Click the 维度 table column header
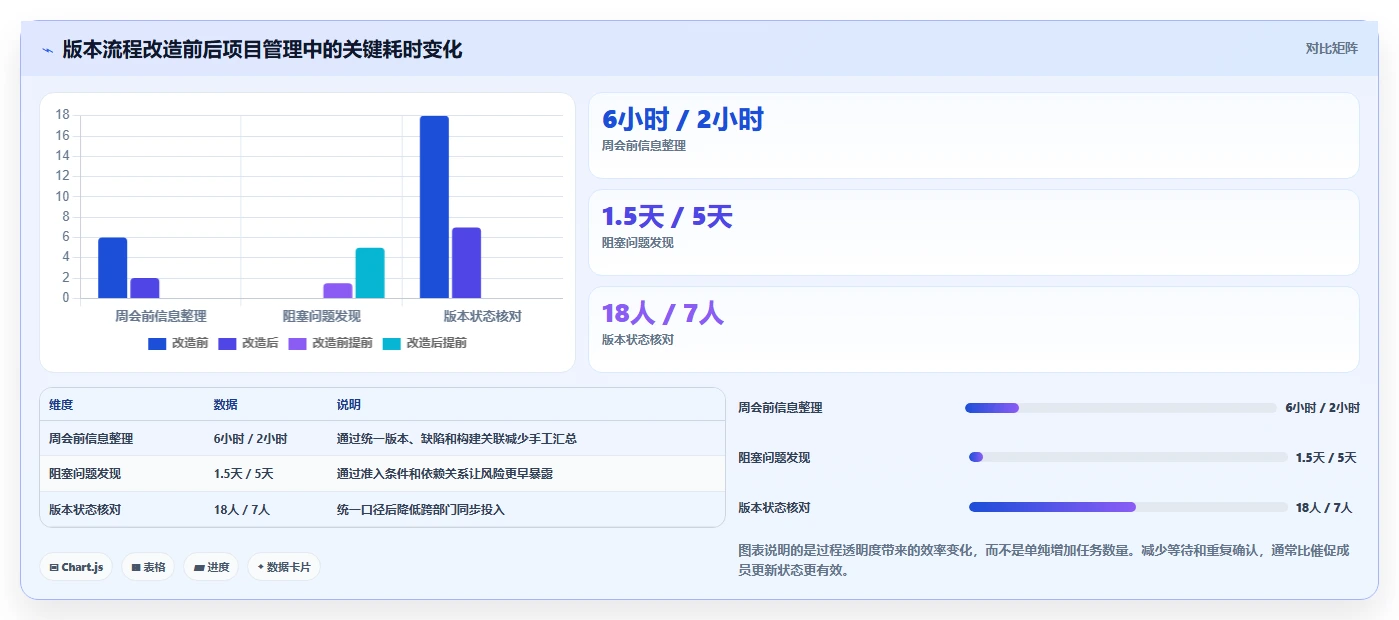The height and width of the screenshot is (620, 1399). point(61,405)
